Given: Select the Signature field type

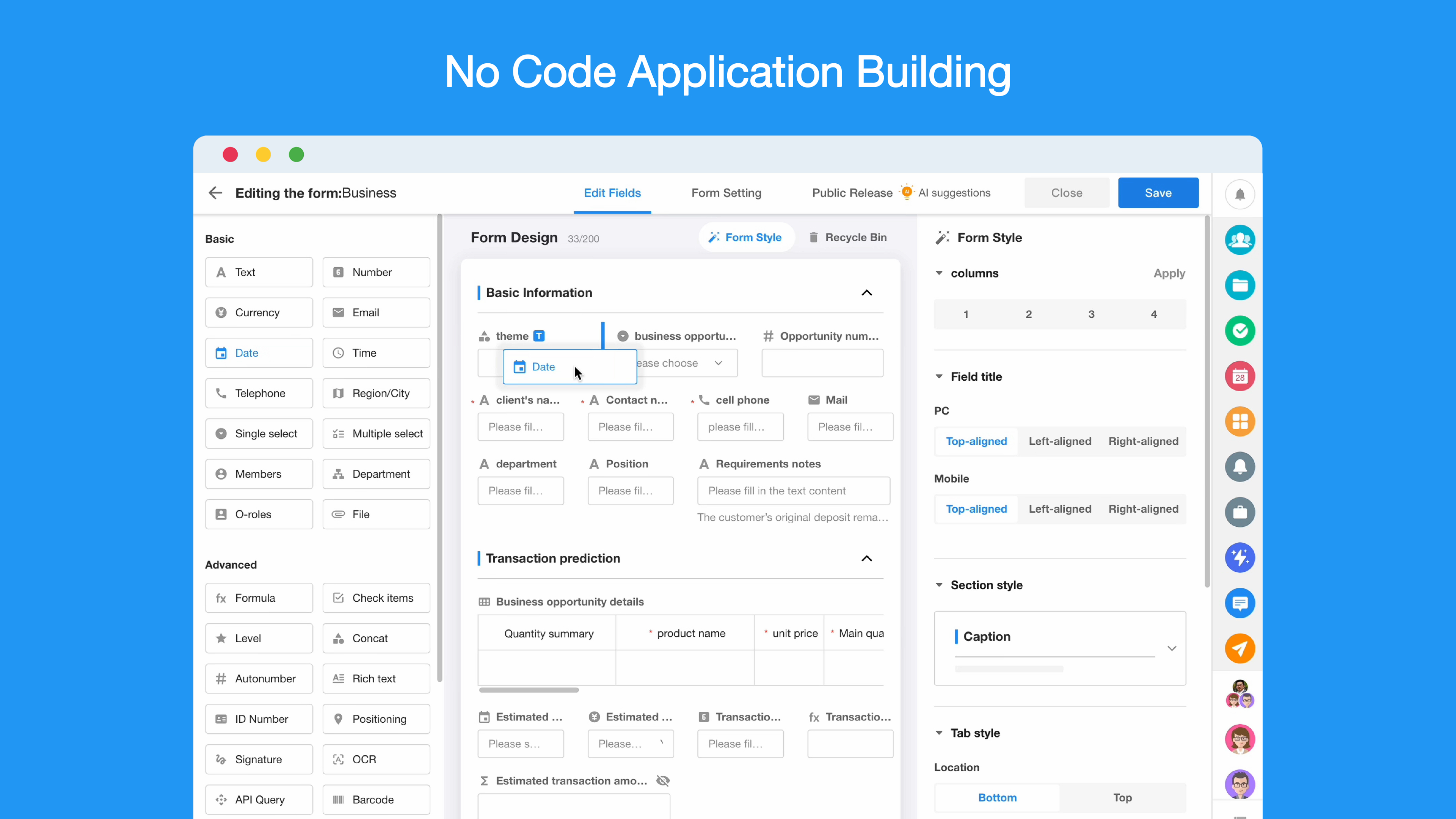Looking at the screenshot, I should click(259, 759).
